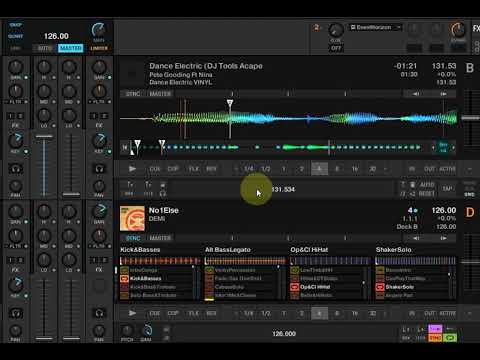This screenshot has width=480, height=360.
Task: Collapse deck B advanced panel arrow
Action: click(x=470, y=169)
